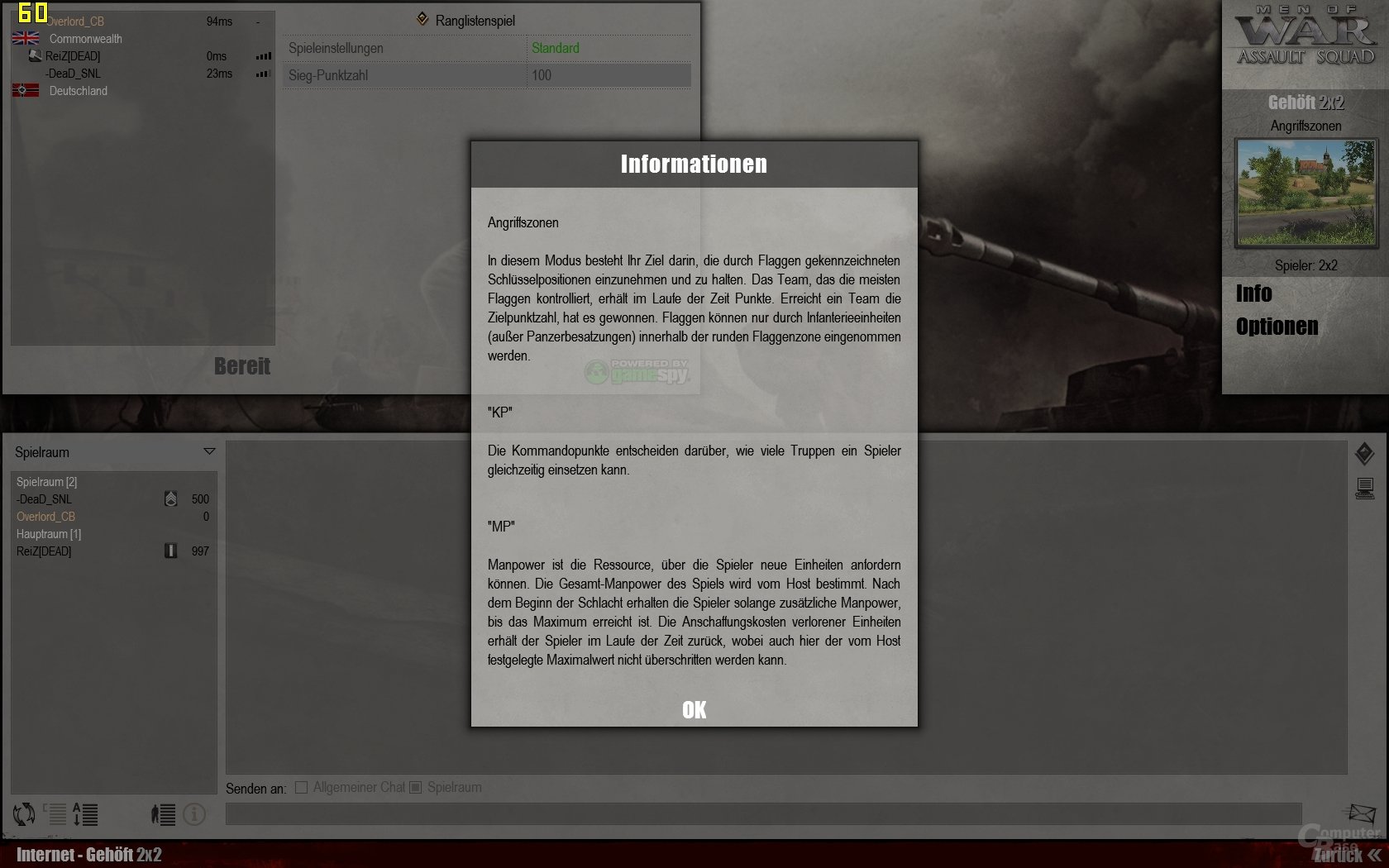Image resolution: width=1389 pixels, height=868 pixels.
Task: Sort players alphabetically icon
Action: coord(85,814)
